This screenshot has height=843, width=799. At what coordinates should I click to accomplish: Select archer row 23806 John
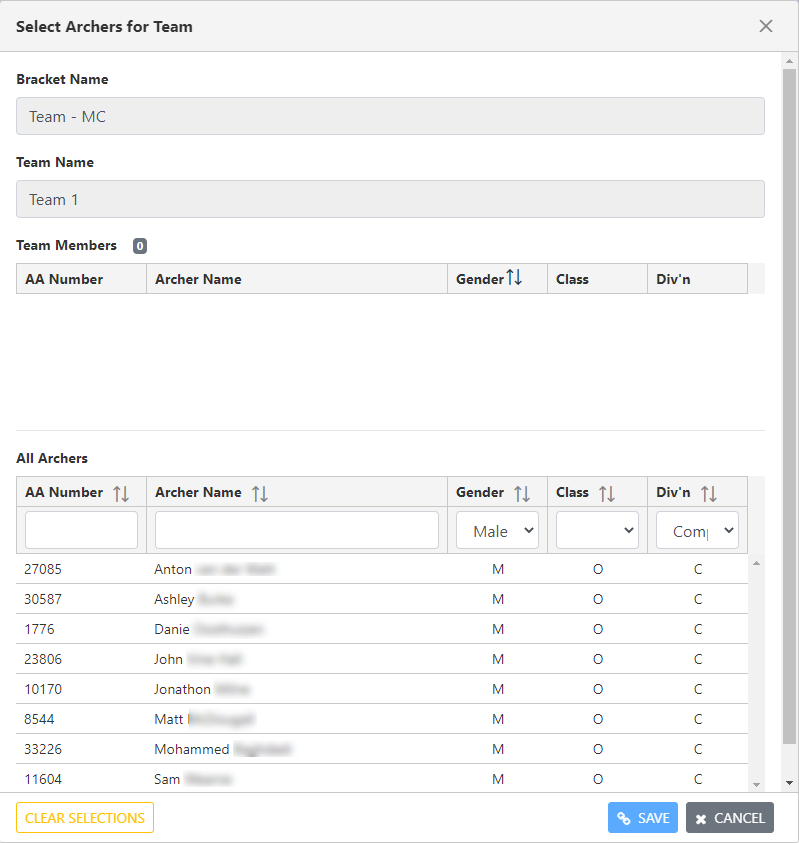(x=382, y=659)
